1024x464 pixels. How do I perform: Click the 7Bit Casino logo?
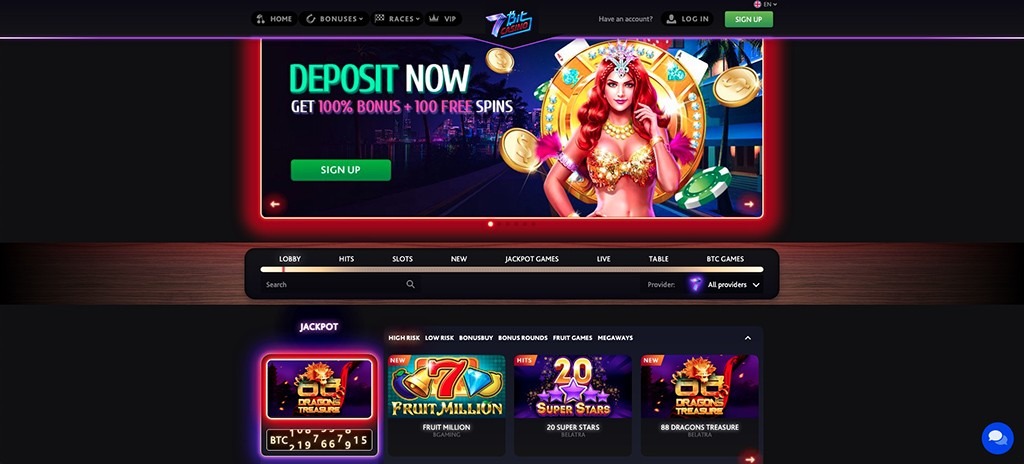[509, 24]
